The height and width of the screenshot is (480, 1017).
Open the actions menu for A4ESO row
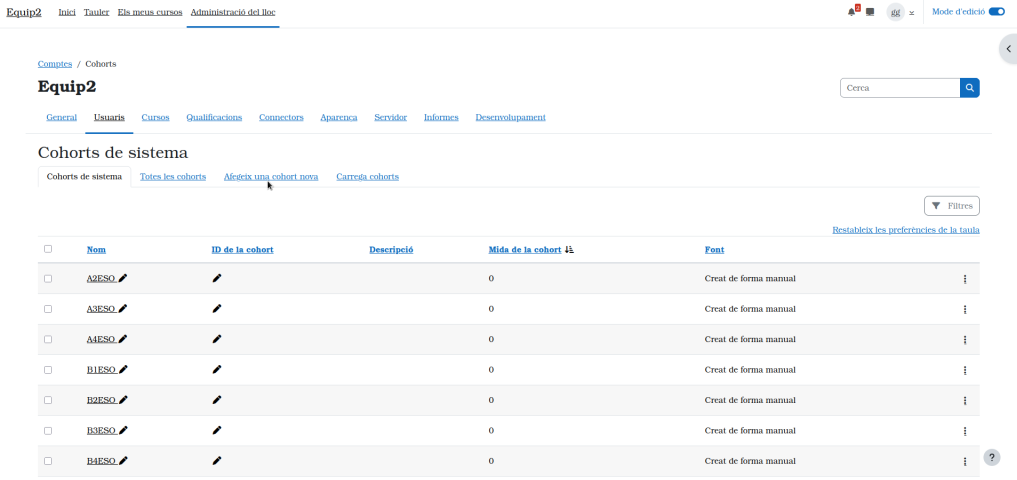tap(965, 340)
